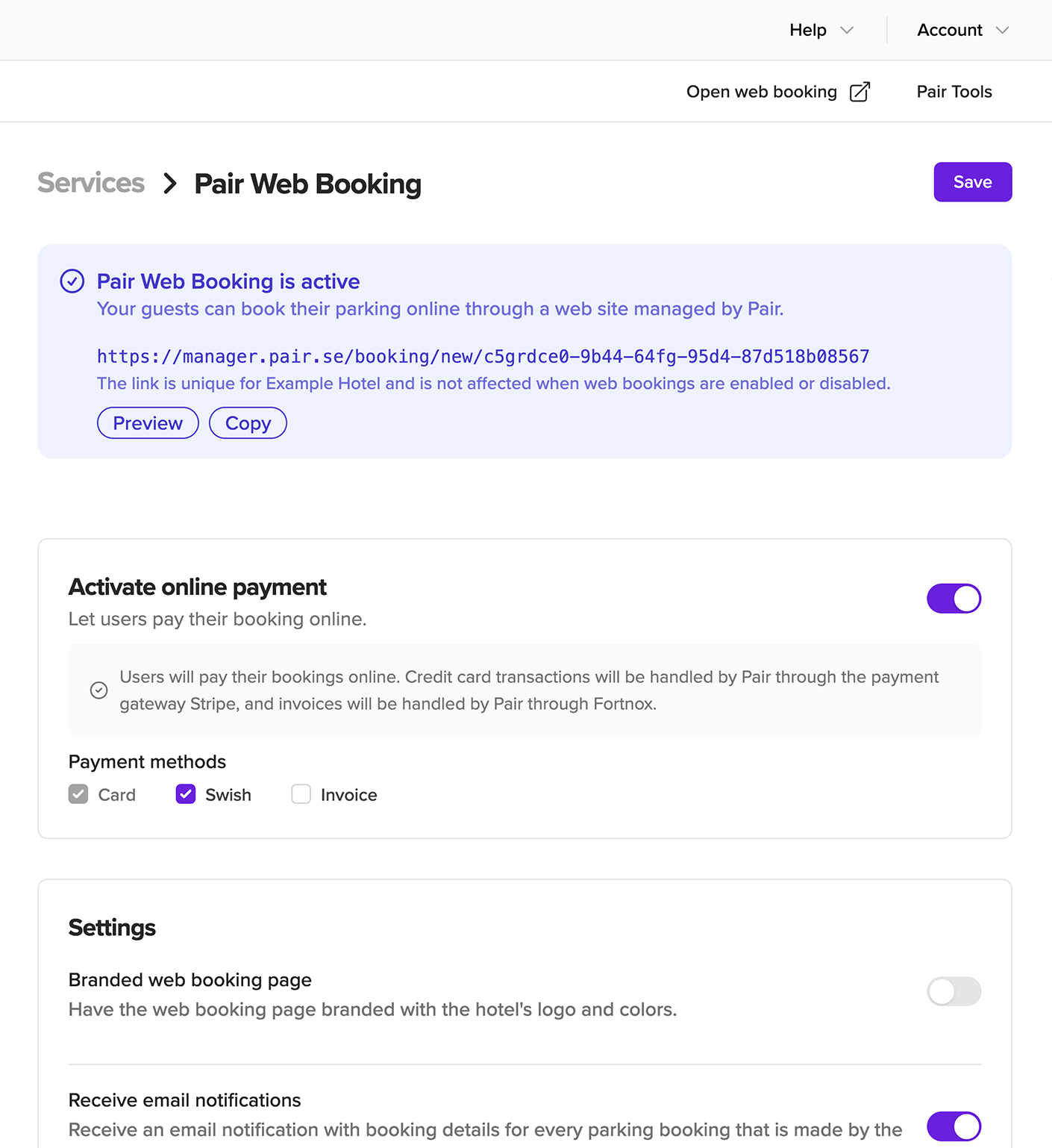The width and height of the screenshot is (1052, 1148).
Task: Open the Account menu
Action: [962, 31]
